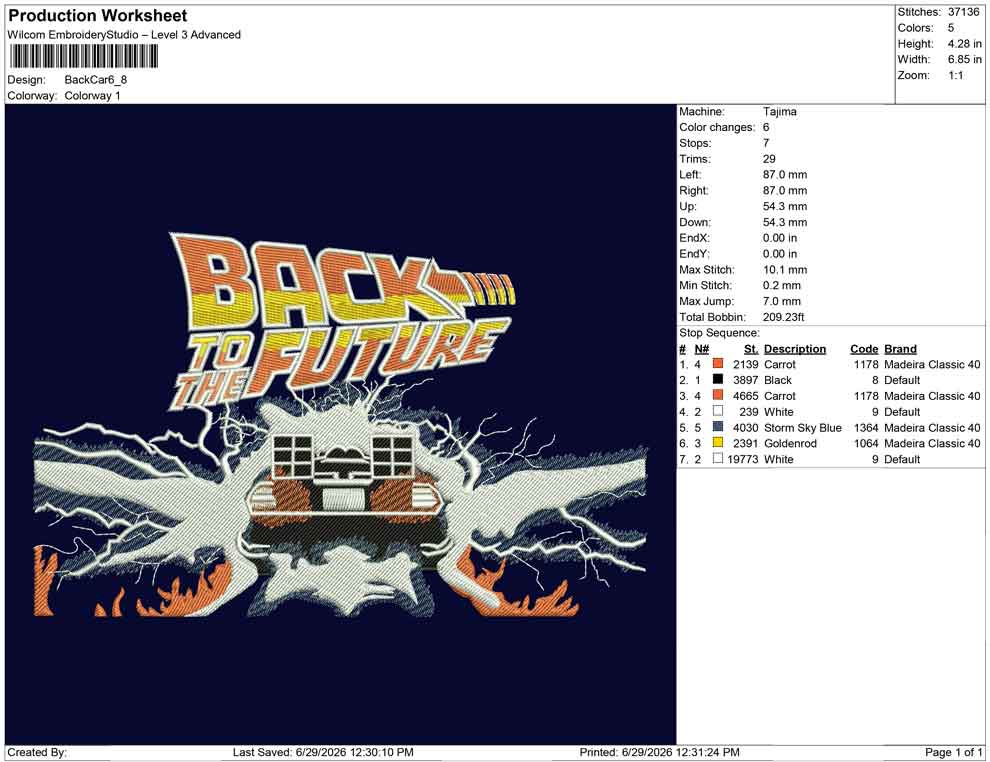Click 'Default' brand in the Black row
990x762 pixels.
point(902,380)
